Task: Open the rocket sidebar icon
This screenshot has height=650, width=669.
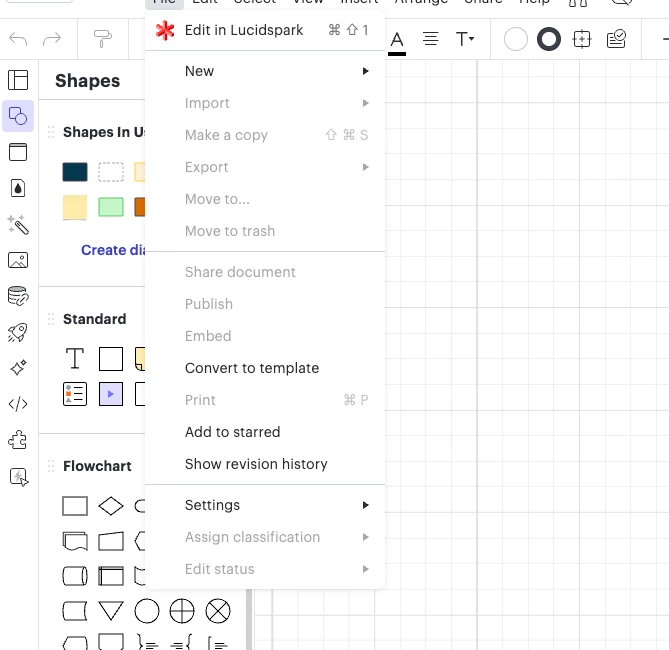Action: (18, 332)
